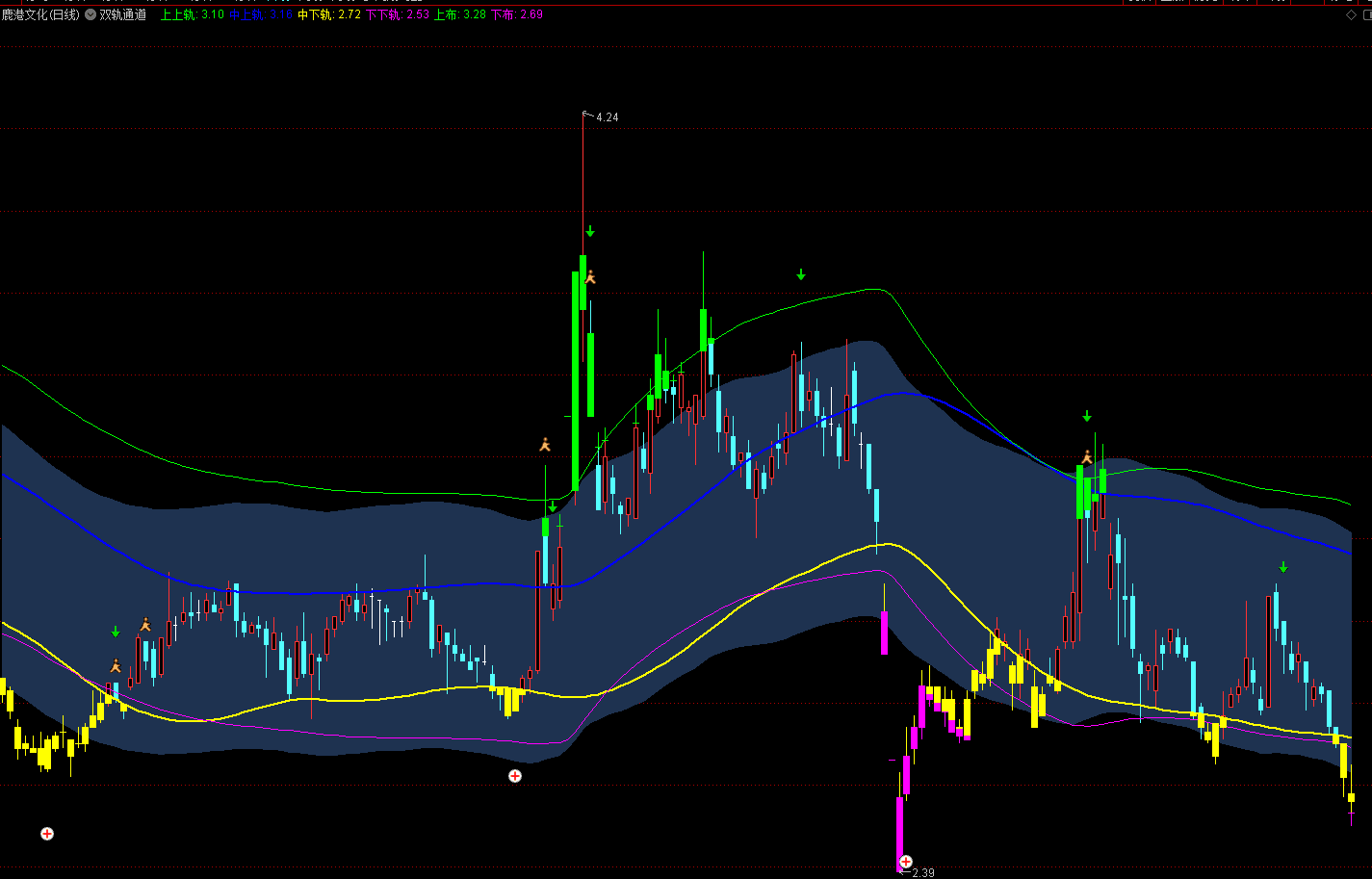Click the red plus marker beside 2.39
Viewport: 1372px width, 879px height.
[905, 862]
